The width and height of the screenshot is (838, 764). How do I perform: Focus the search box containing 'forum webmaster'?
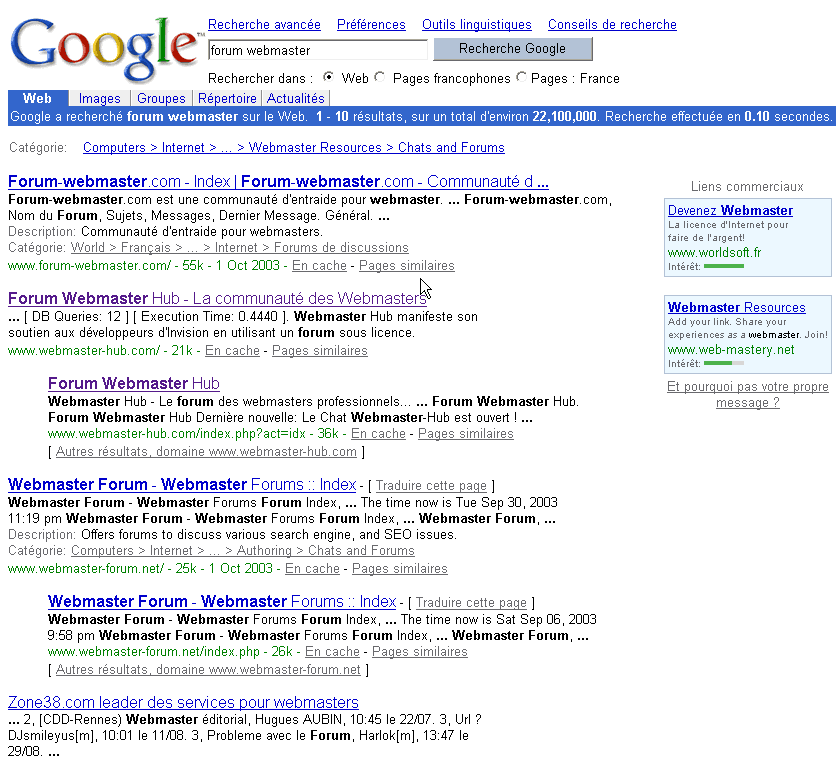click(x=317, y=50)
